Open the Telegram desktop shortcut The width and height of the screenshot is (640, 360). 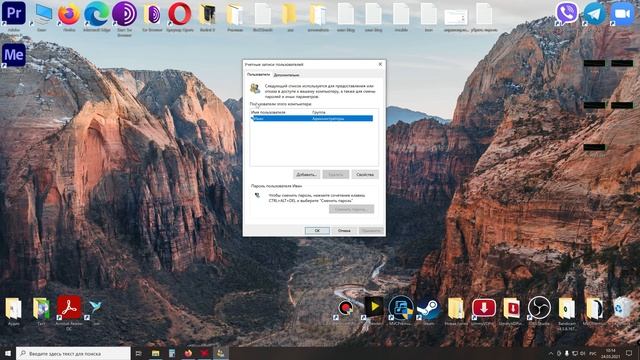pyautogui.click(x=594, y=13)
